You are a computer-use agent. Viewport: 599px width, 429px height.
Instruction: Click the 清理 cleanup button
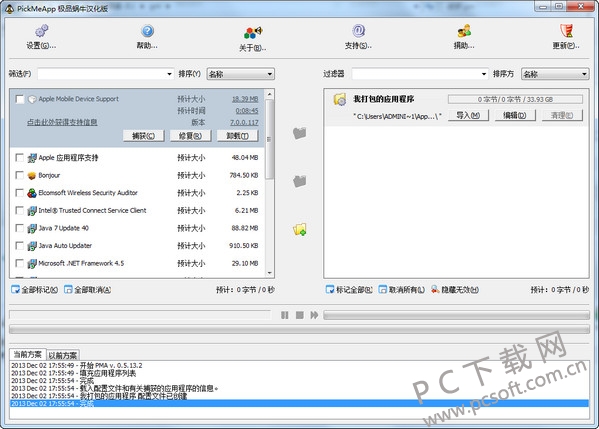tap(562, 115)
